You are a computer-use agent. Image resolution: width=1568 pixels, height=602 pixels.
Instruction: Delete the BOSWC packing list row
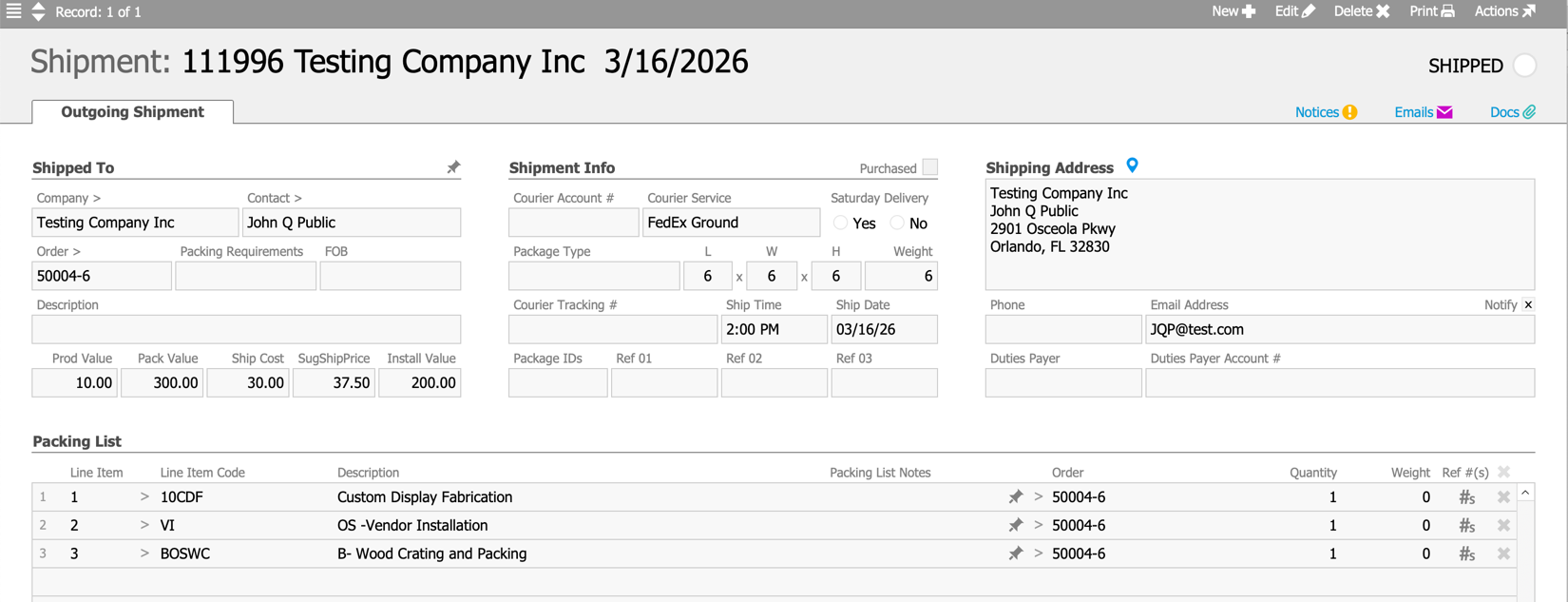coord(1503,553)
